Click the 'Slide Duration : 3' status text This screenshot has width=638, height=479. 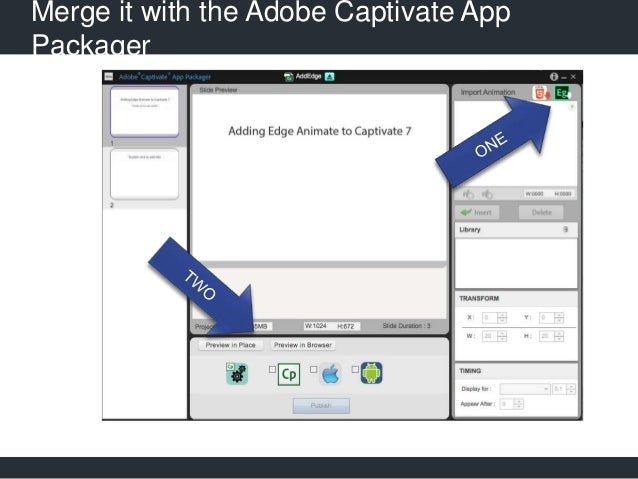406,326
